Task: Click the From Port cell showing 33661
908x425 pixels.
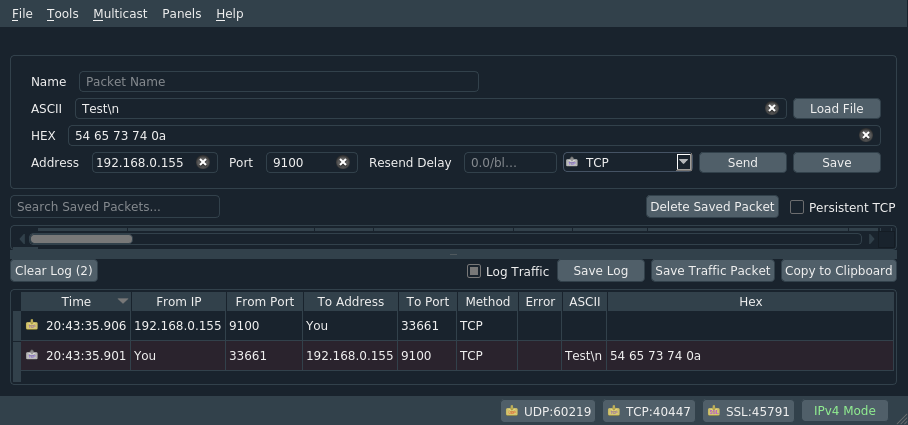Action: point(264,356)
